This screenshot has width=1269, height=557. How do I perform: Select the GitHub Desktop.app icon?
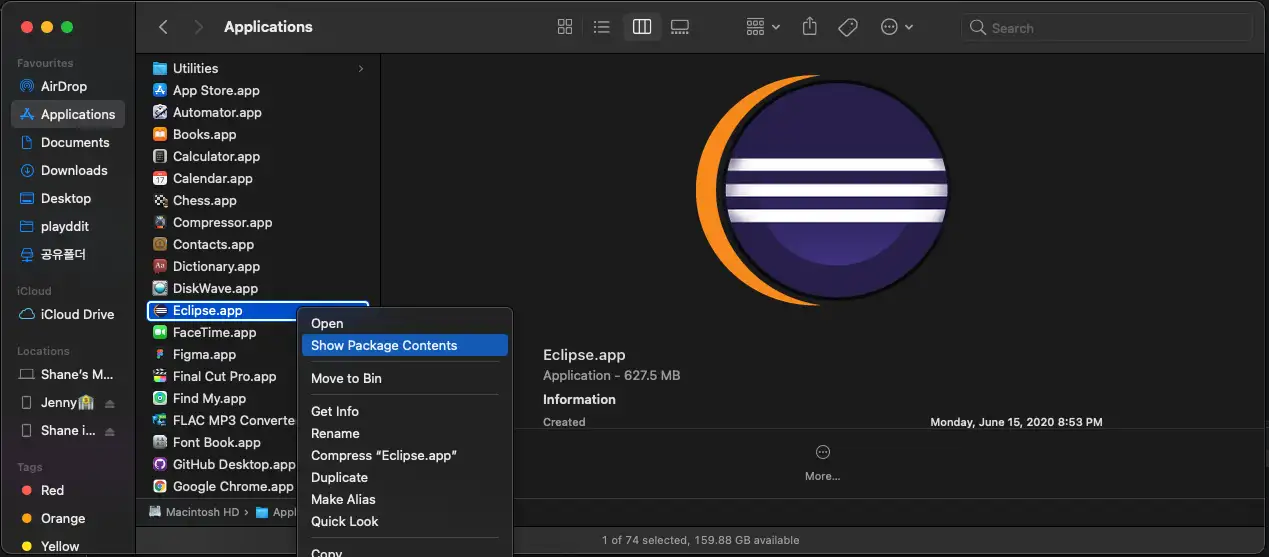(x=160, y=464)
